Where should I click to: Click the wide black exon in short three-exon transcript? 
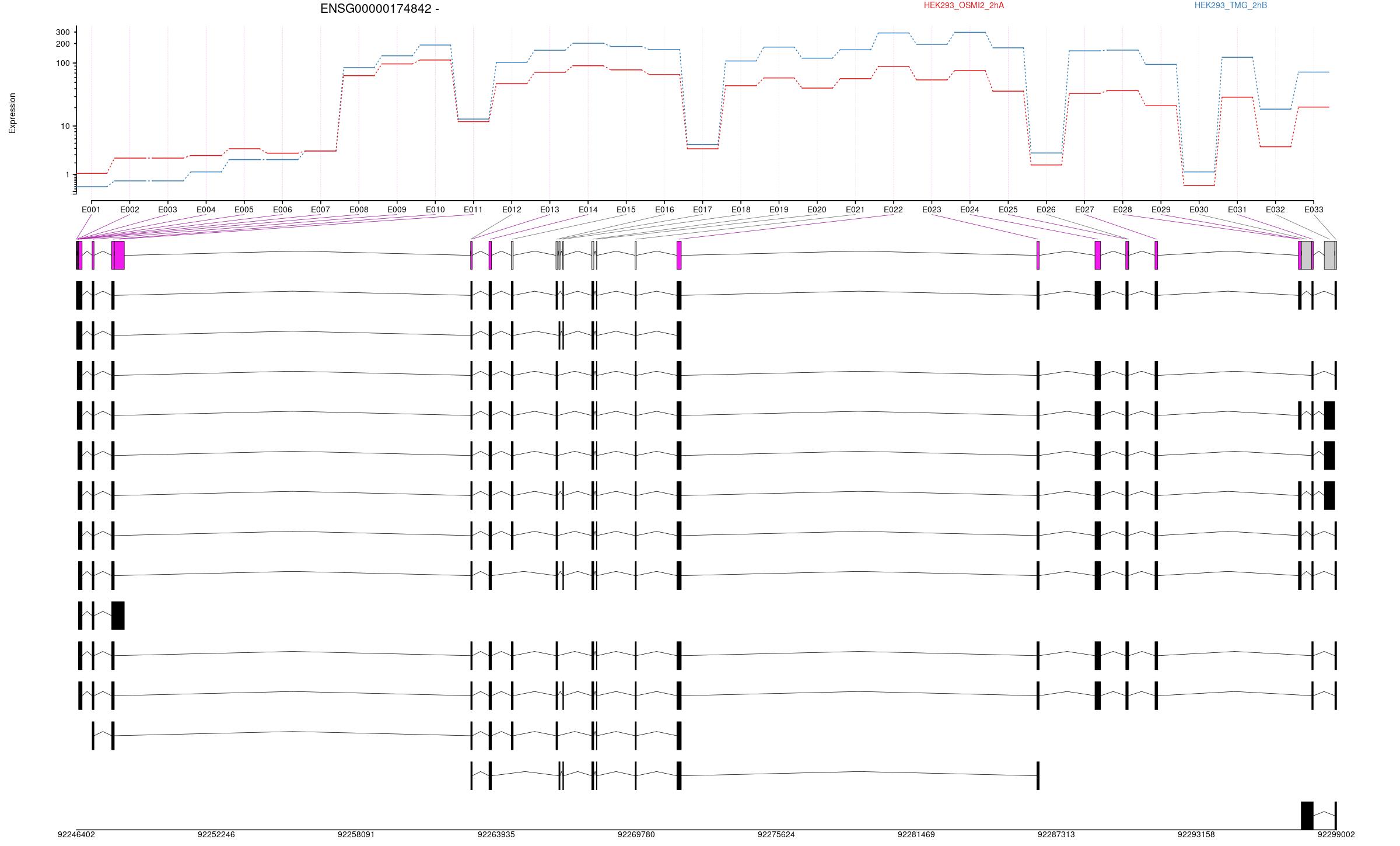(118, 616)
